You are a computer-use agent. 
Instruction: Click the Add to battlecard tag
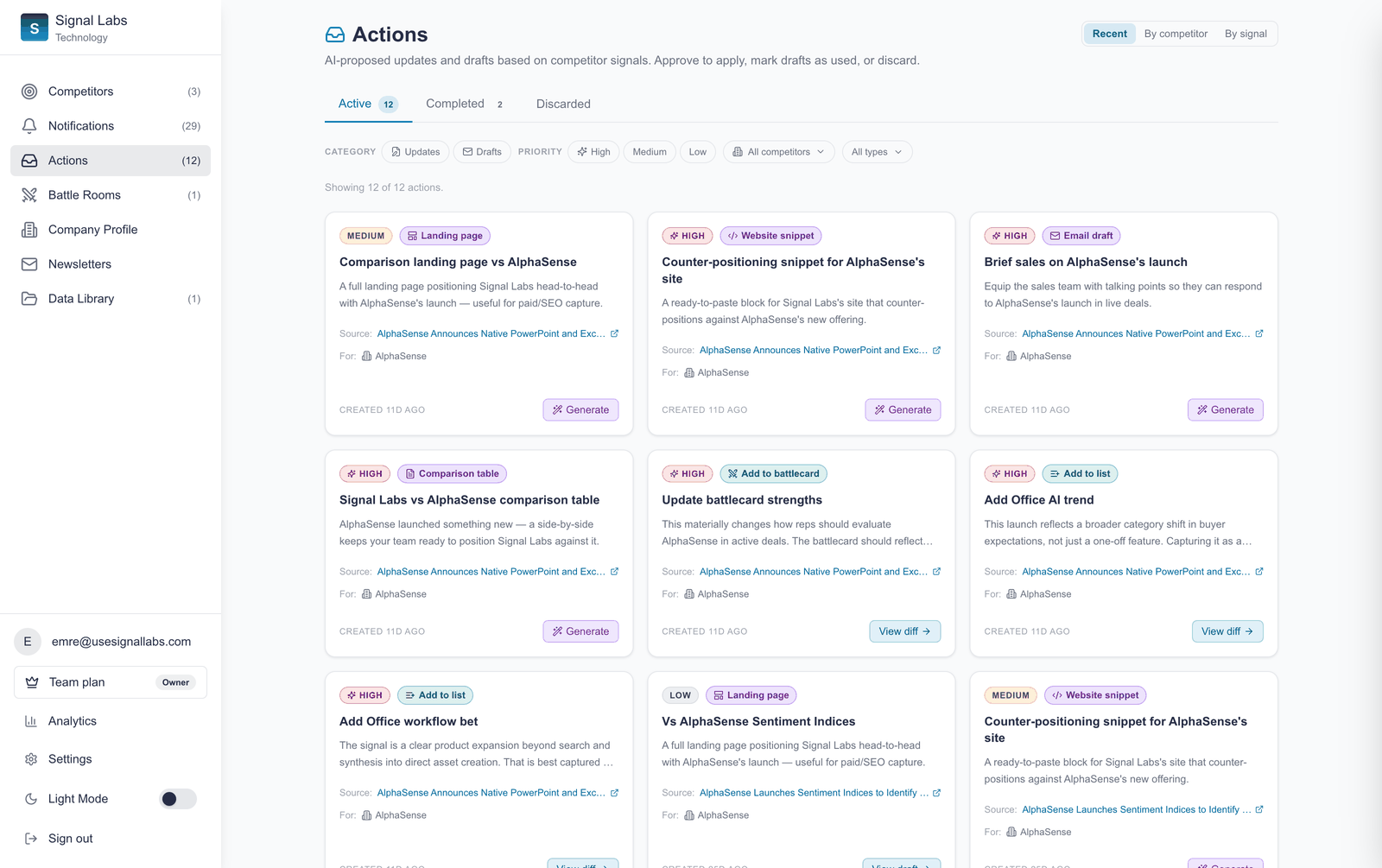click(773, 474)
